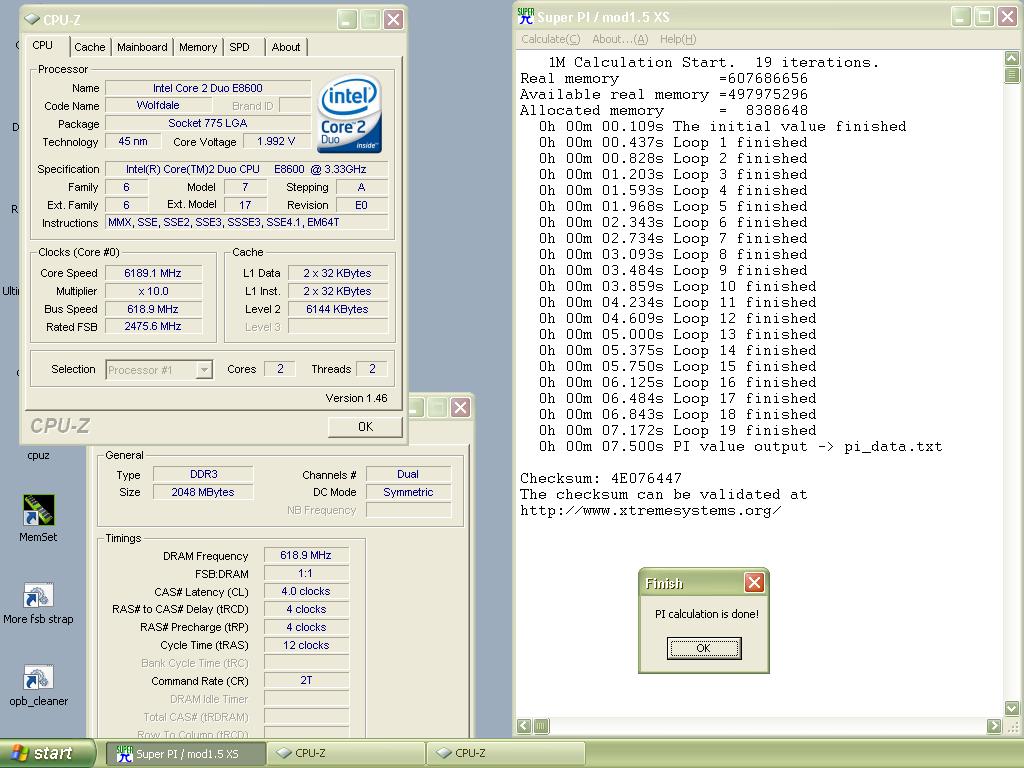
Task: Open the Calculate menu in Super PI
Action: pos(551,39)
